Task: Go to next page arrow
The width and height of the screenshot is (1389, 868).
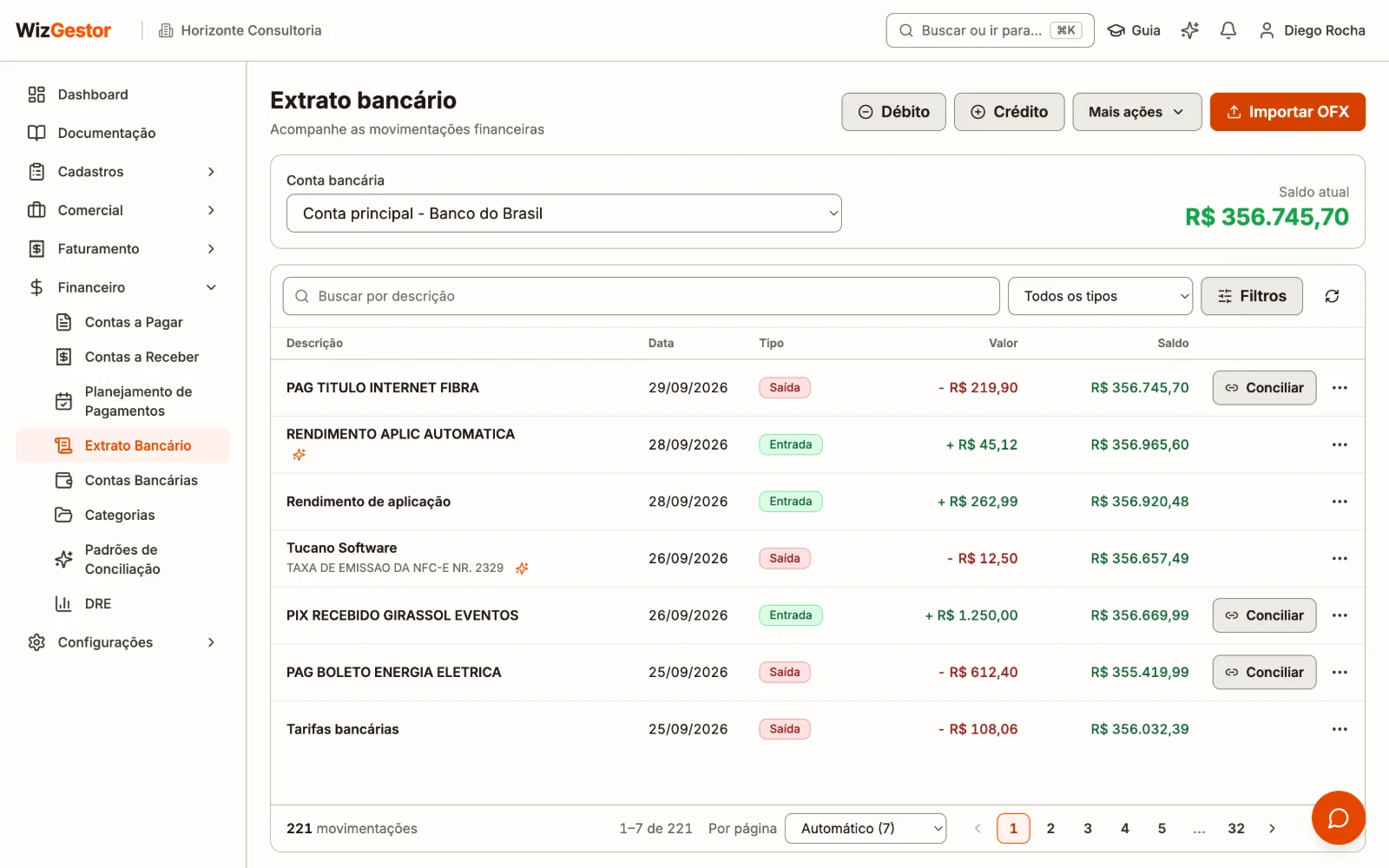Action: click(1273, 828)
